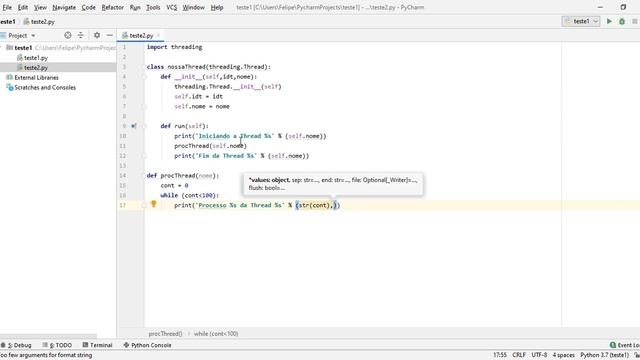Open the Python Console tool window

point(147,345)
